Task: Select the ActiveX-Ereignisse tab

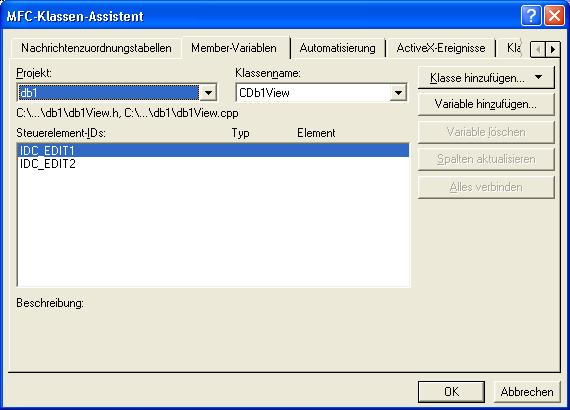Action: [x=441, y=48]
